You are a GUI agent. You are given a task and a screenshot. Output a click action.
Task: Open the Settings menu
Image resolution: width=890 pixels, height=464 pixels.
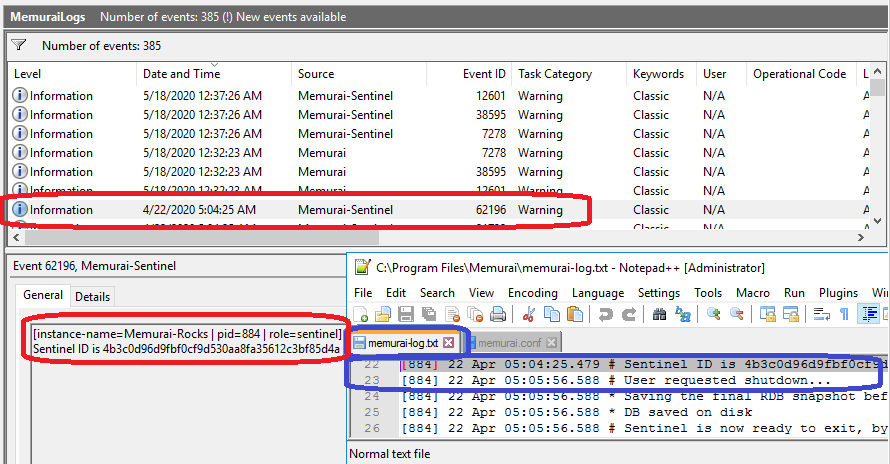(x=658, y=292)
